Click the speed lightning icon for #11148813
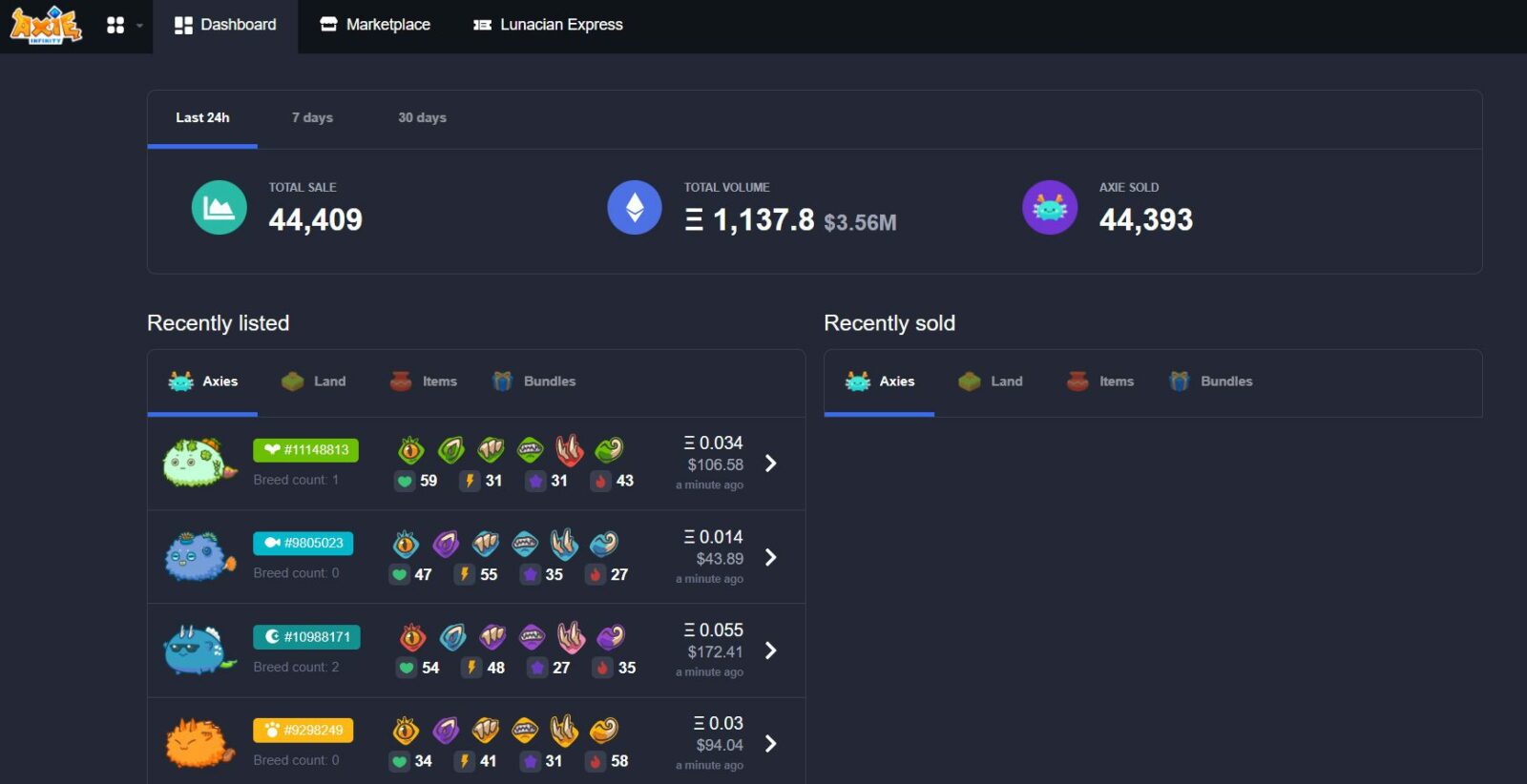This screenshot has width=1527, height=784. click(x=470, y=482)
